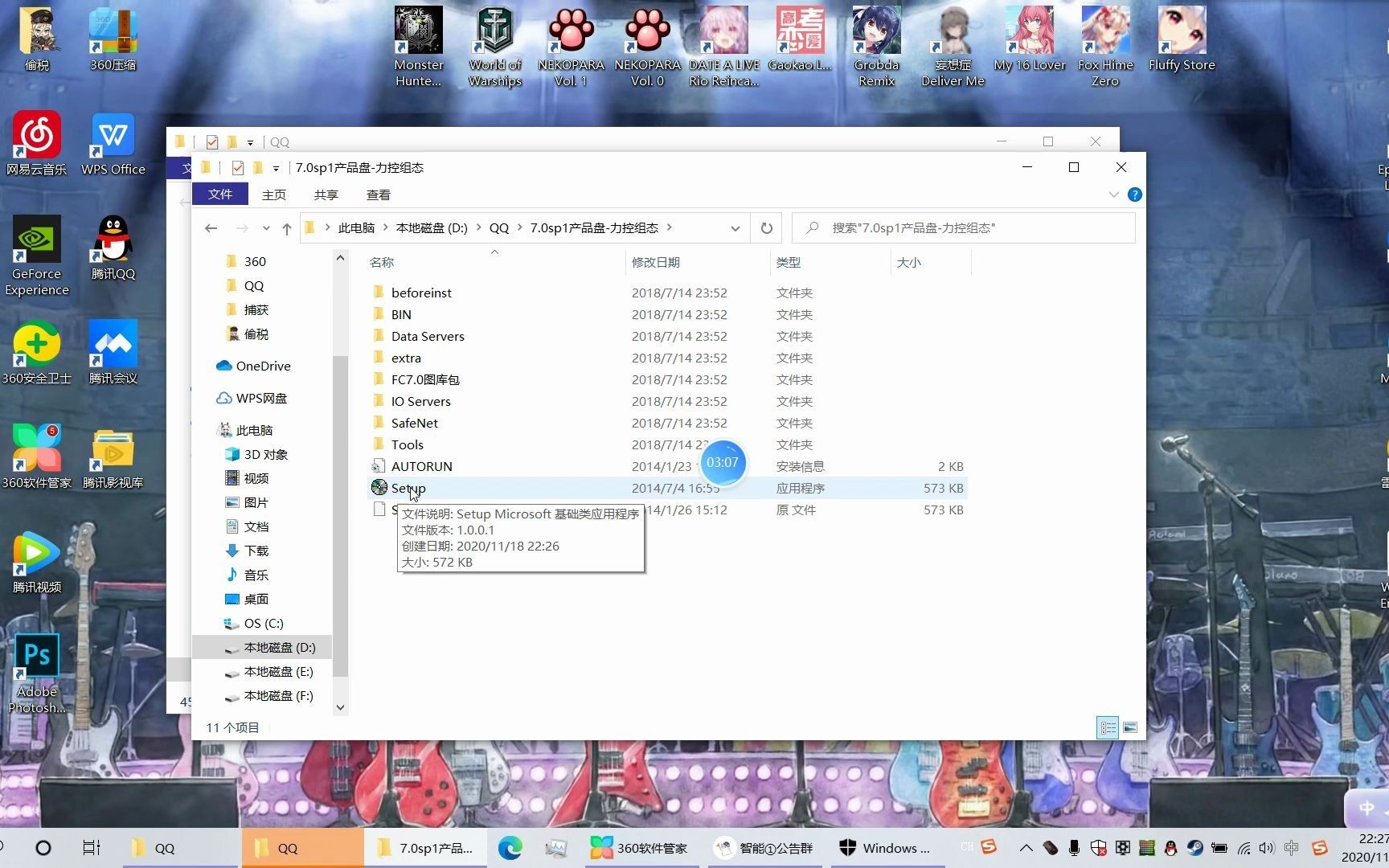The image size is (1389, 868).
Task: Navigate back with the back arrow
Action: coord(211,228)
